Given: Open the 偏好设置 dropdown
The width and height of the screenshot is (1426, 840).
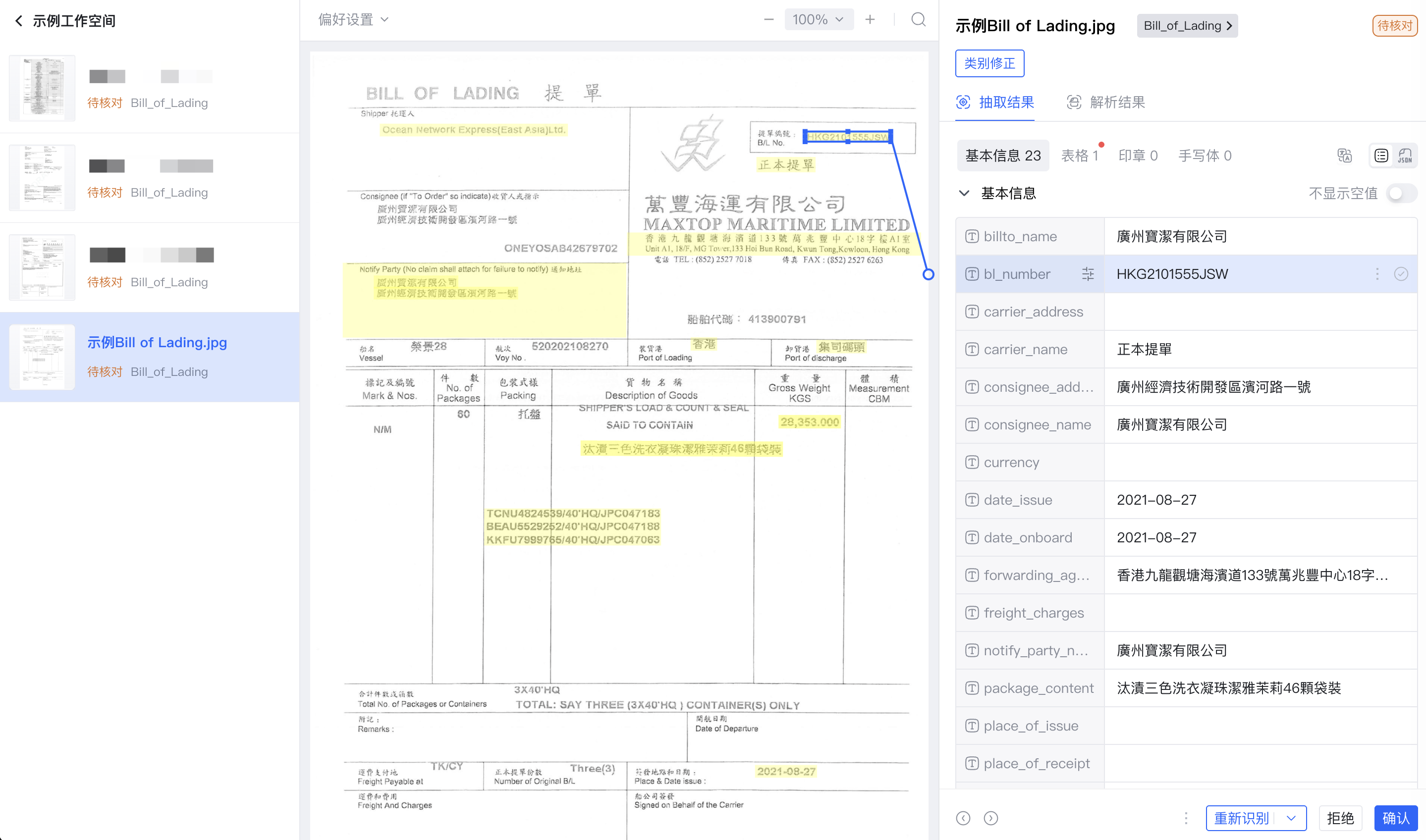Looking at the screenshot, I should click(x=353, y=20).
